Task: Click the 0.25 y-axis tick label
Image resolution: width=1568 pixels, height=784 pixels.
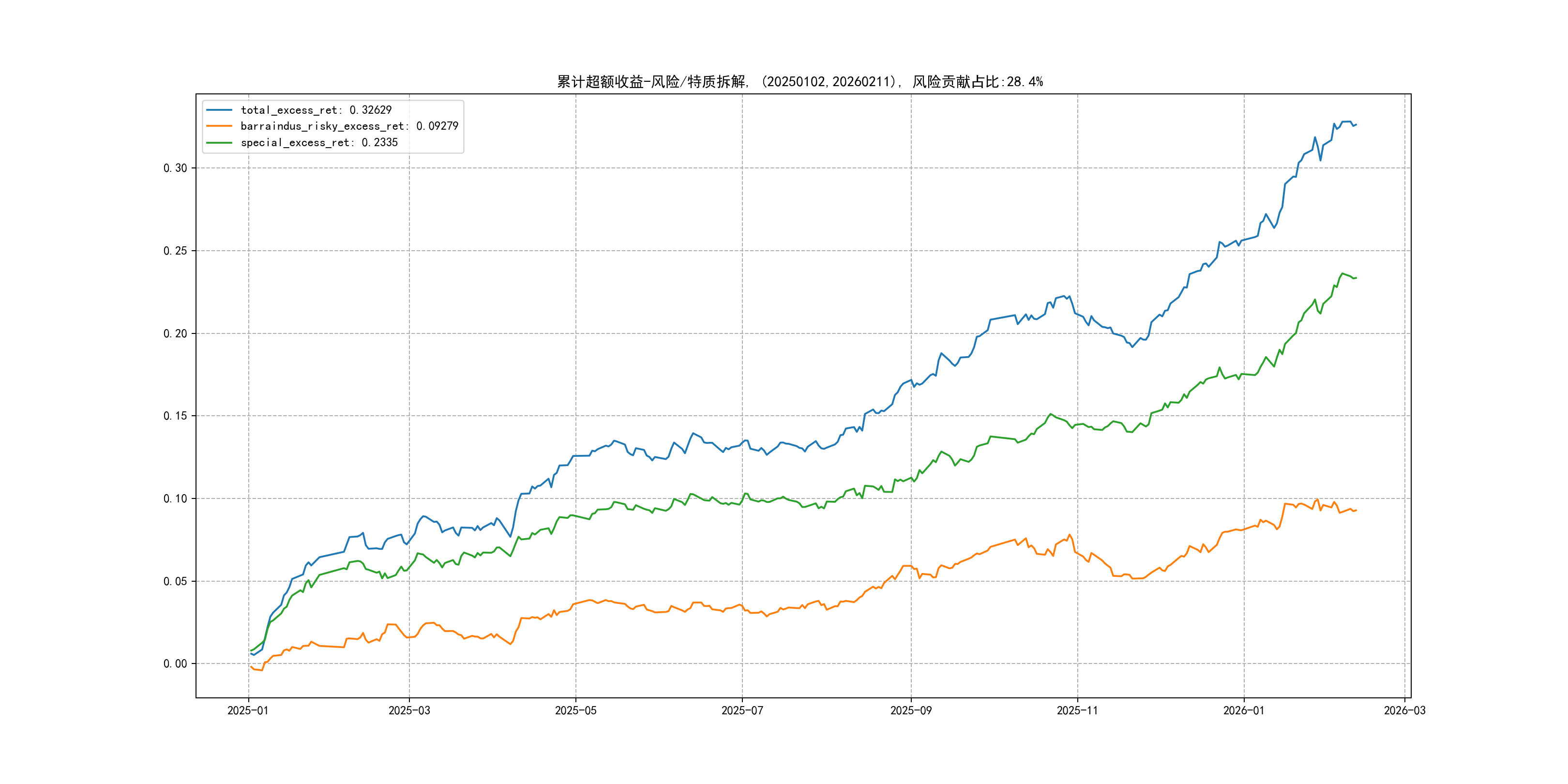Action: 175,251
